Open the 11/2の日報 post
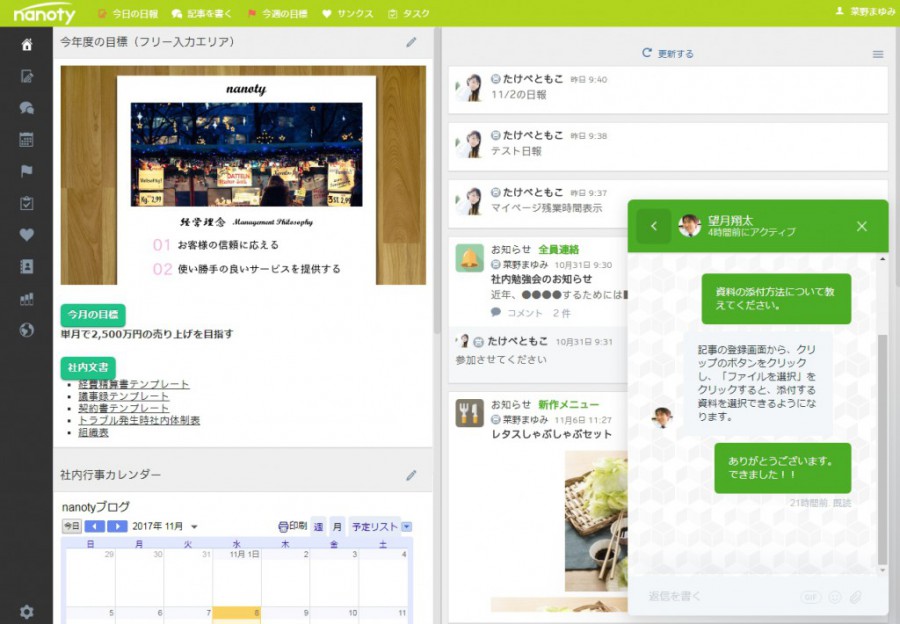Viewport: 900px width, 624px height. click(668, 90)
